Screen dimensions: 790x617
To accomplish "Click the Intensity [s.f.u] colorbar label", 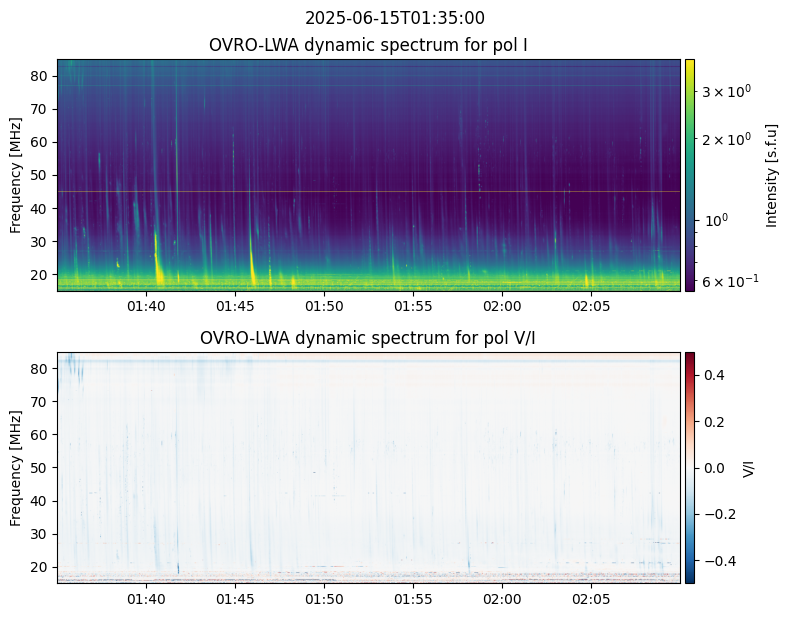I will click(771, 175).
